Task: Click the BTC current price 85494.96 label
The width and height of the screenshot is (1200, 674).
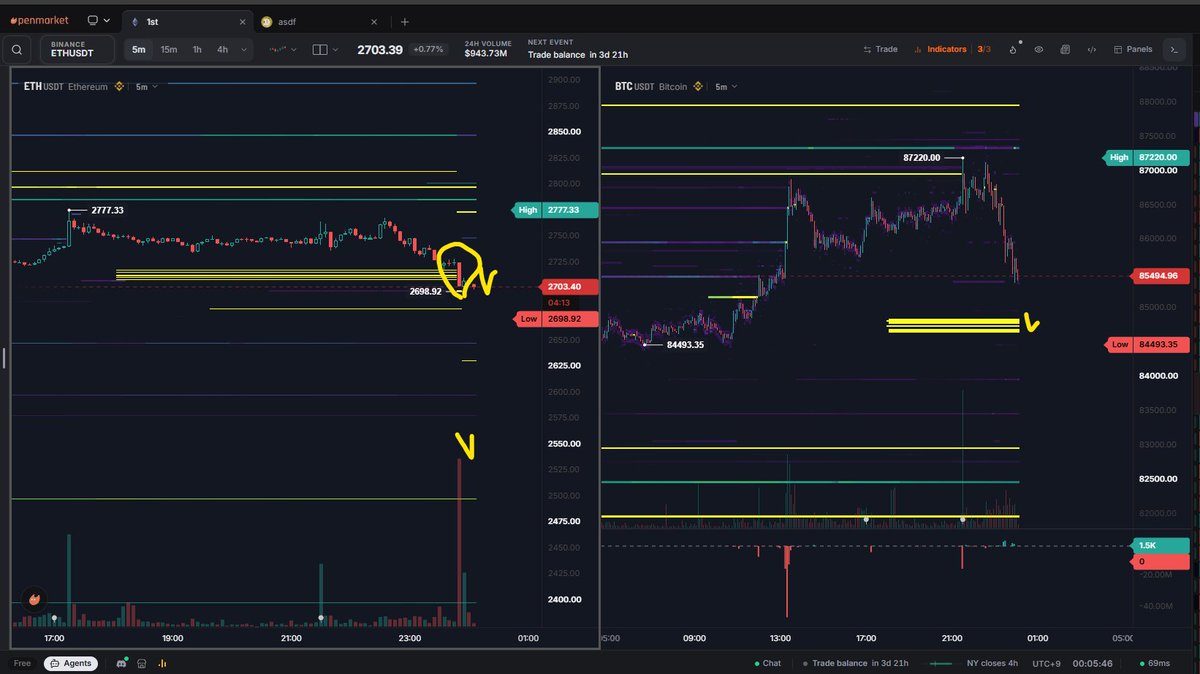Action: click(1161, 276)
